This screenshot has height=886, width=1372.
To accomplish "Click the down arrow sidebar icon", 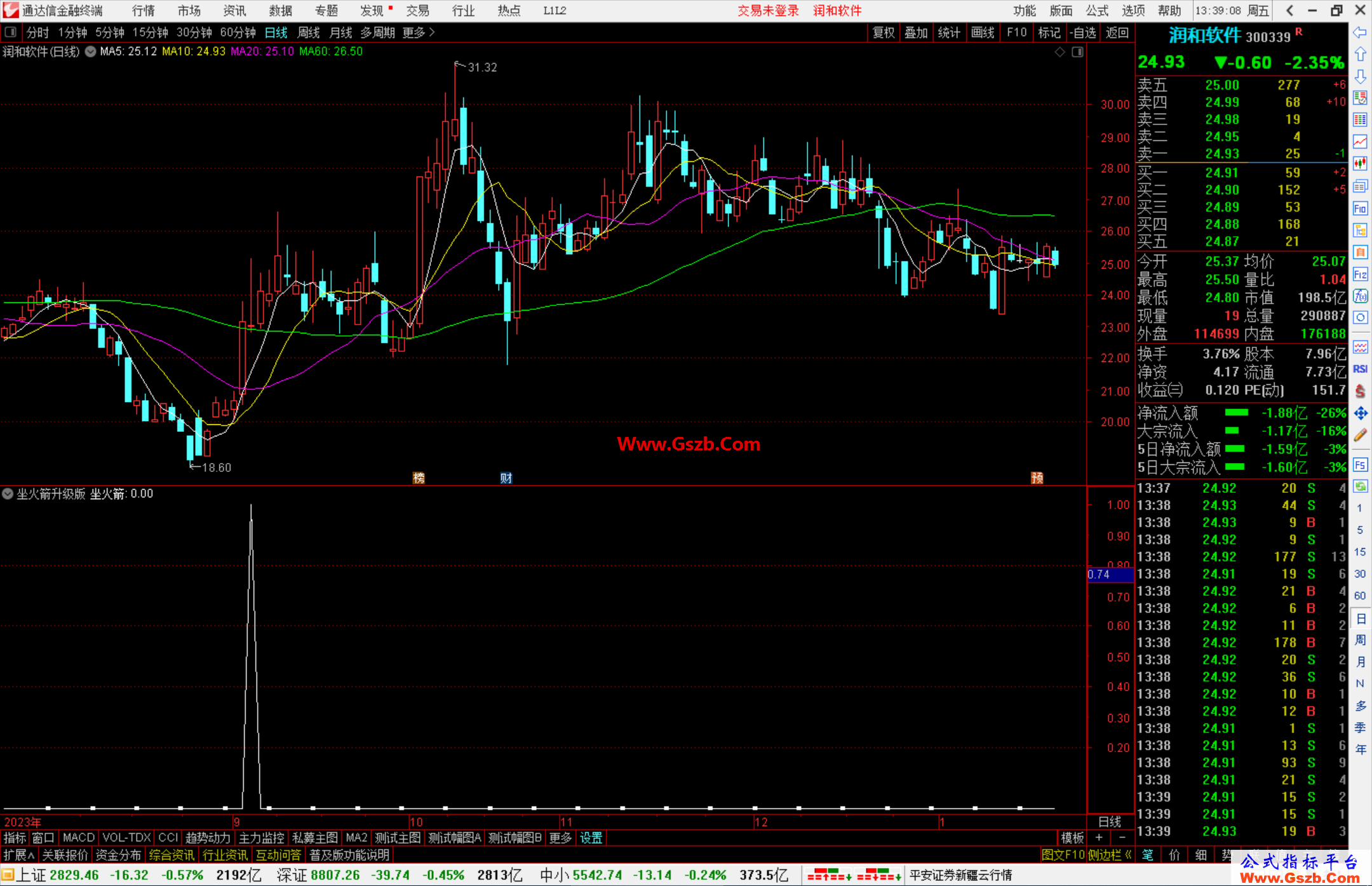I will [1360, 76].
